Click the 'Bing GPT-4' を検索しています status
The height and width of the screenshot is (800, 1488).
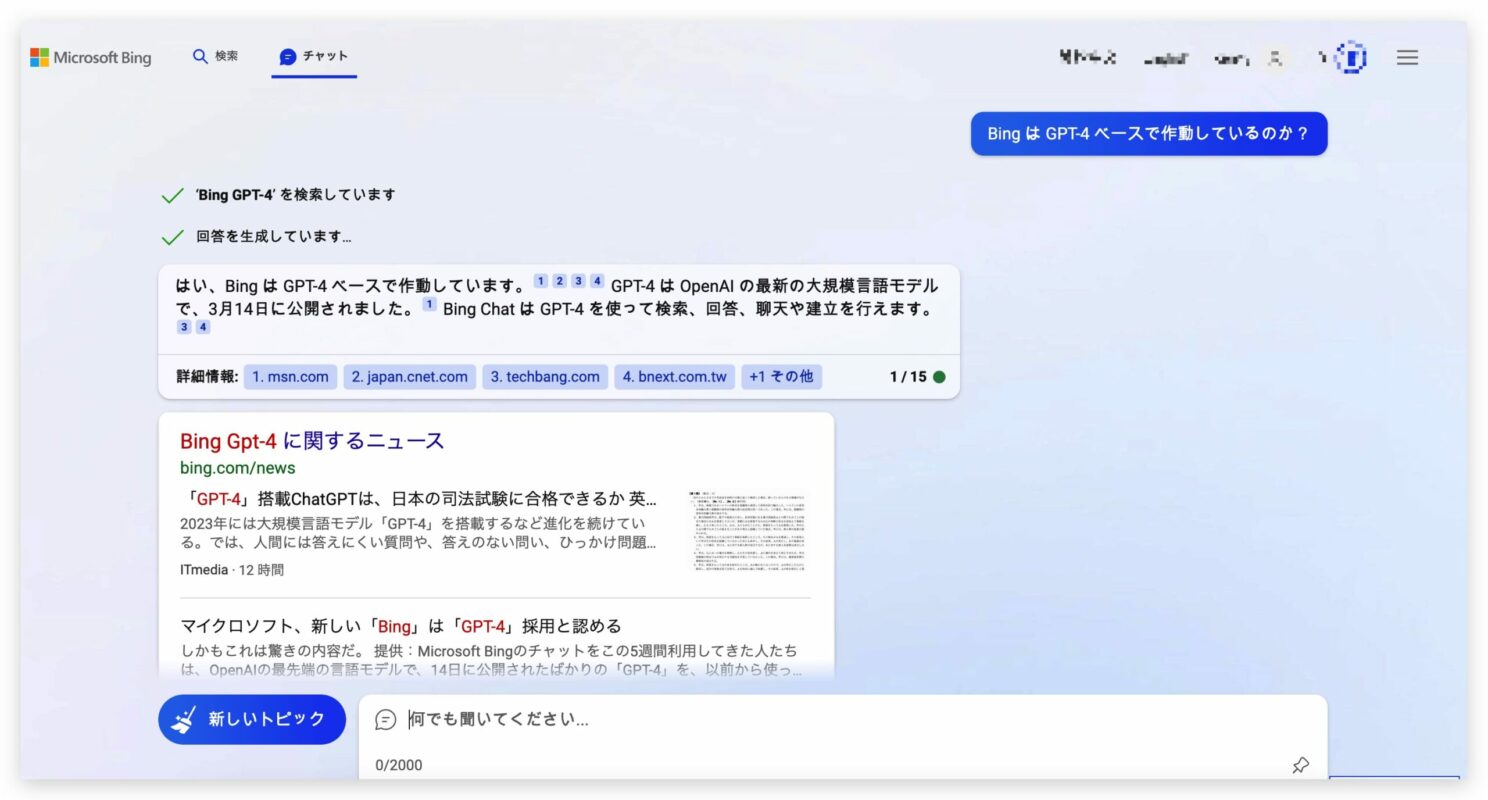click(x=295, y=195)
